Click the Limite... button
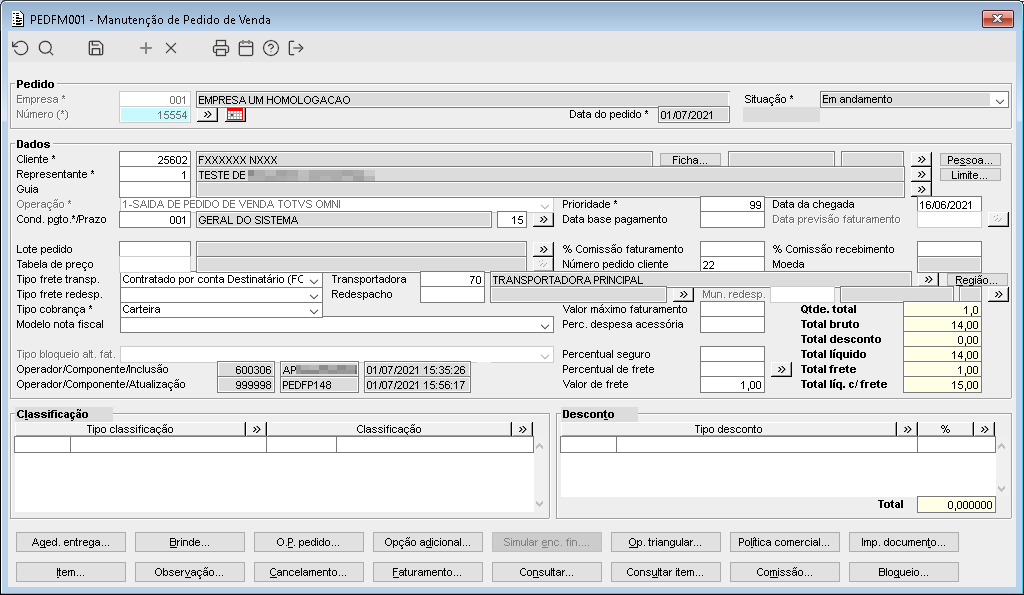Screen dimensions: 1024x595 click(x=969, y=174)
